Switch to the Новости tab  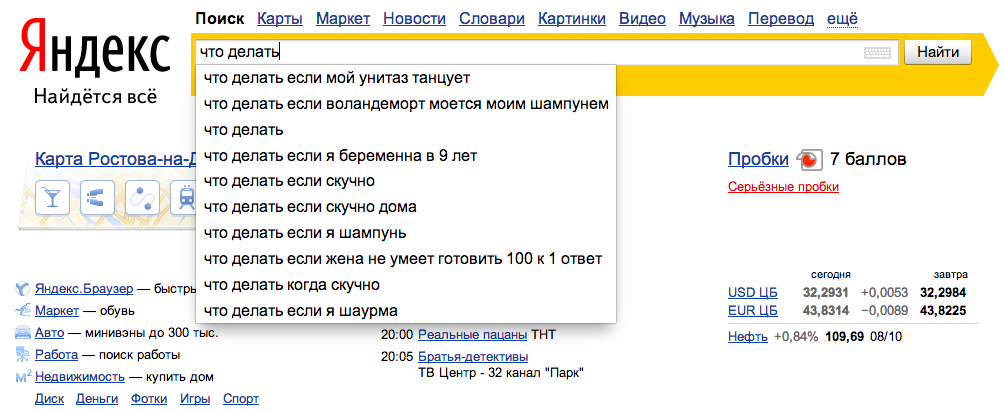414,19
